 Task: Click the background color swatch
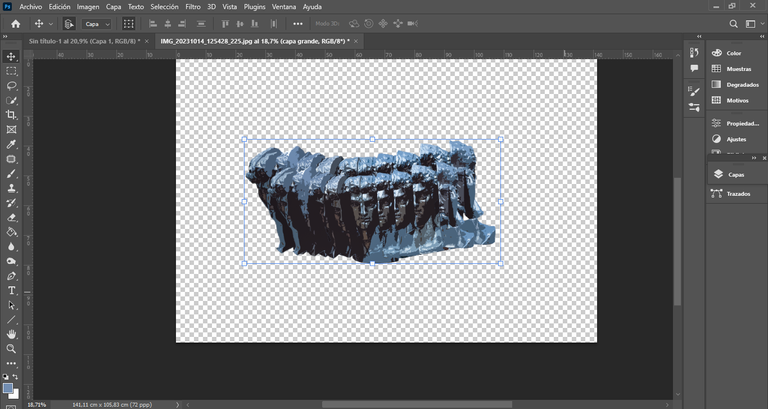click(15, 394)
